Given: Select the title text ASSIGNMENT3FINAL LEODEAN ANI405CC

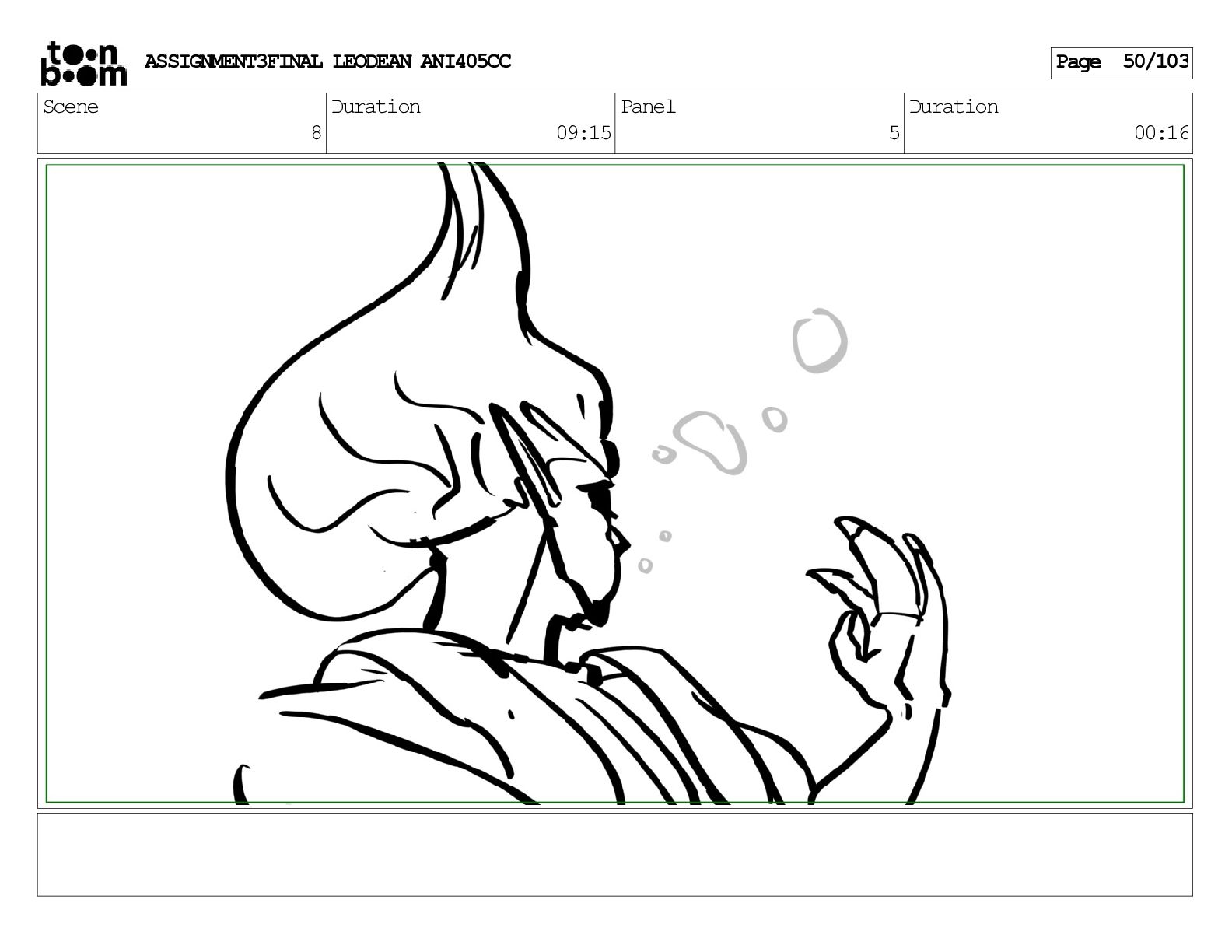Looking at the screenshot, I should click(x=327, y=61).
